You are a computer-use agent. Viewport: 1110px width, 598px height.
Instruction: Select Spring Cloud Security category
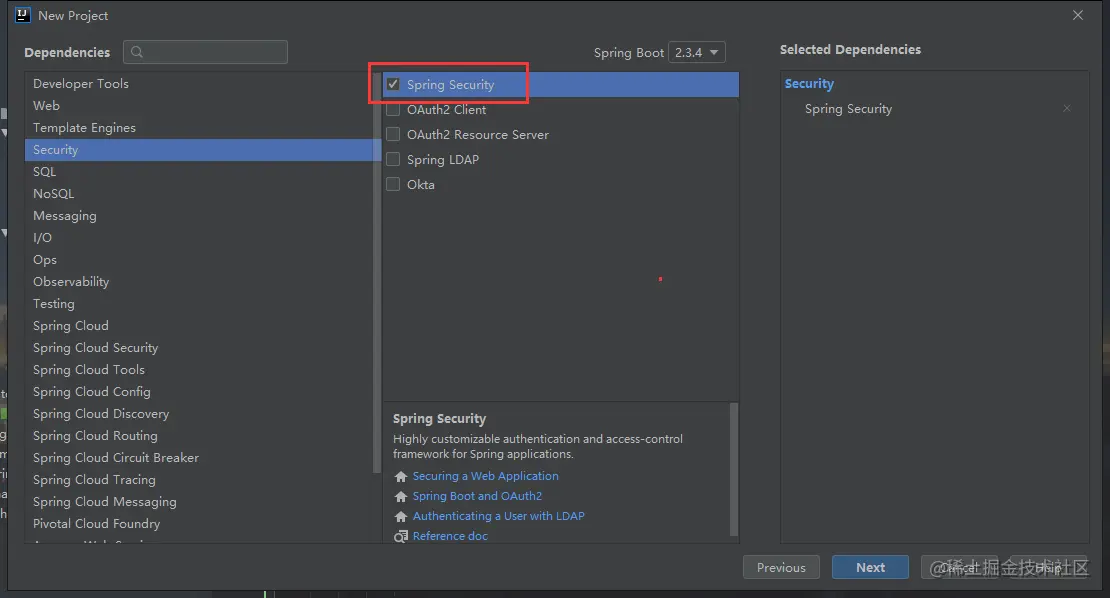coord(202,347)
